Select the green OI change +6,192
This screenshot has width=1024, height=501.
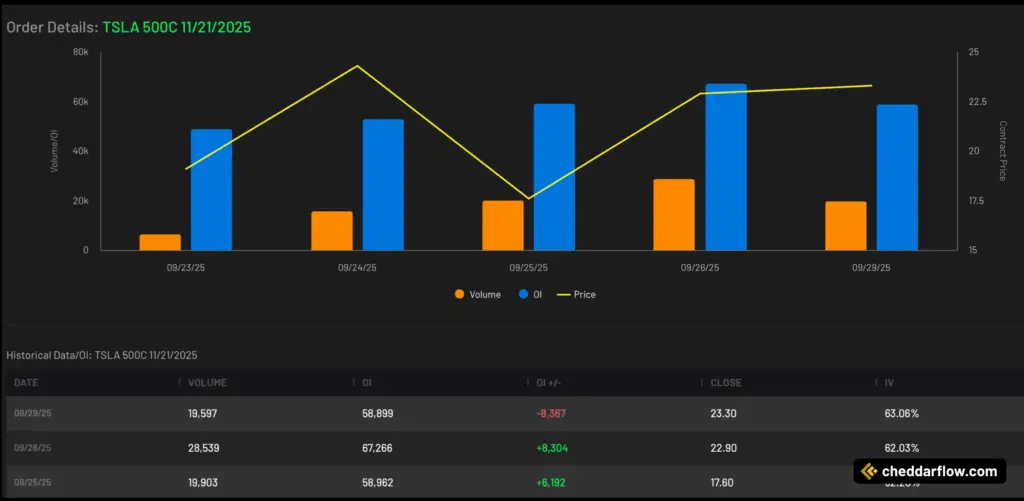pos(551,483)
